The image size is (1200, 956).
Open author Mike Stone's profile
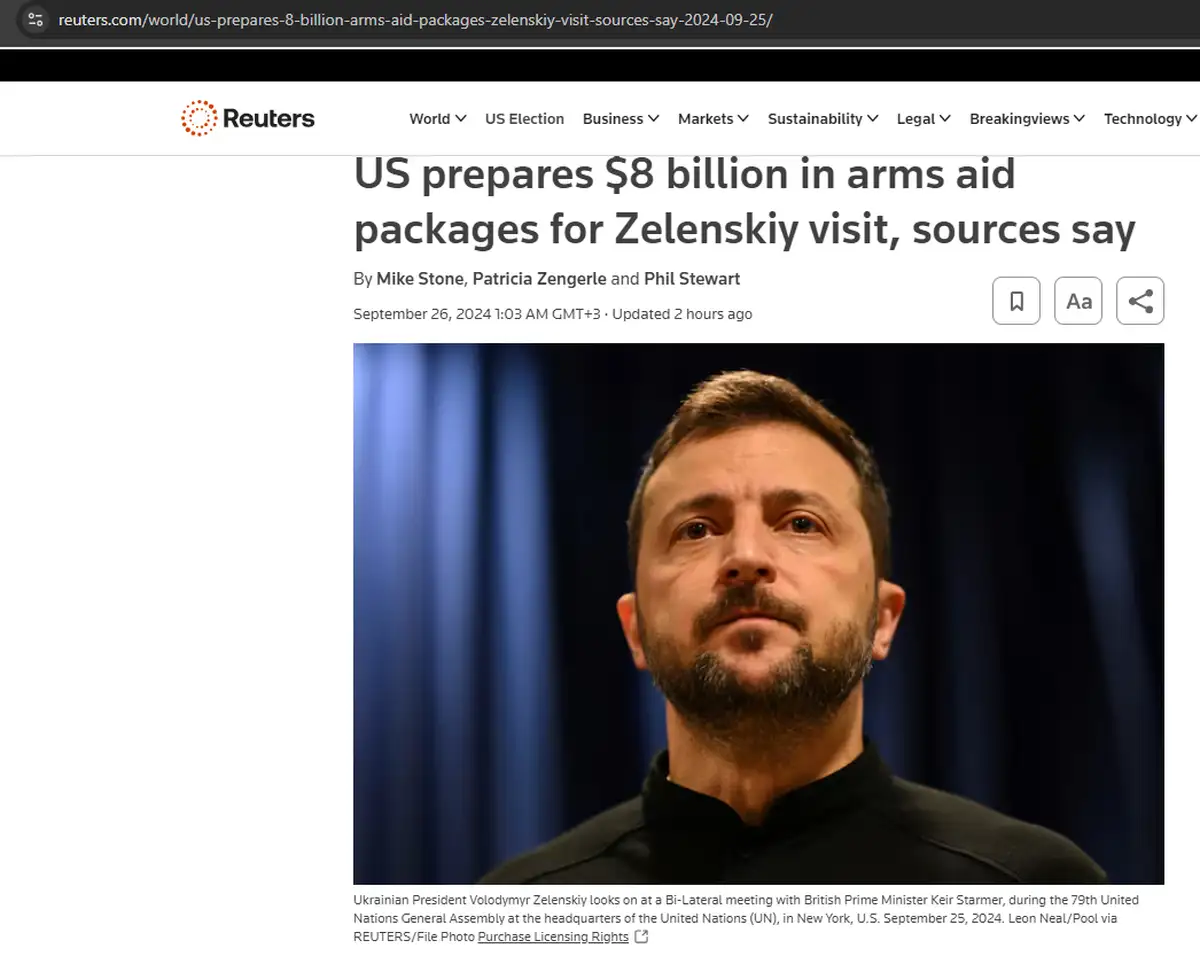pyautogui.click(x=420, y=279)
